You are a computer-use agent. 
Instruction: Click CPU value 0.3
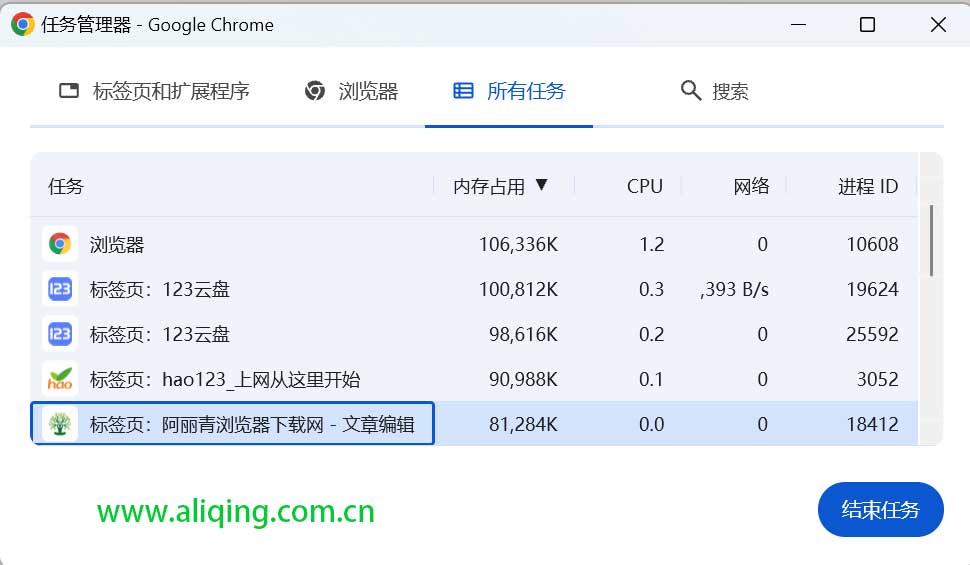(x=651, y=290)
